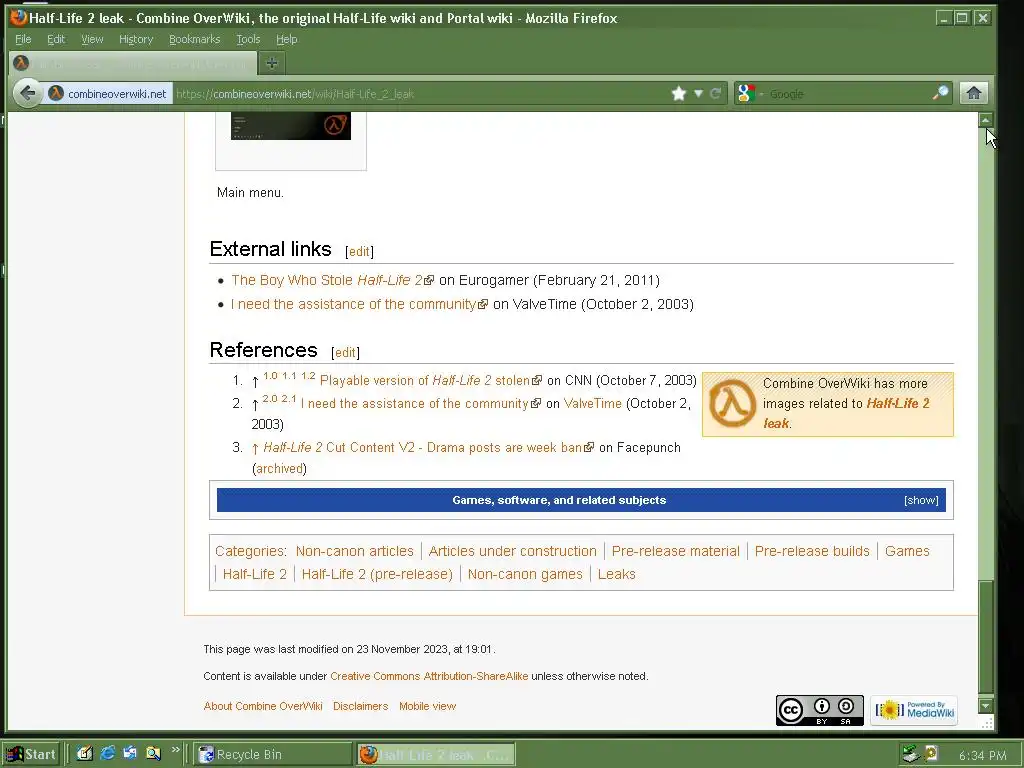
Task: Open the ValveTime link under External links
Action: (359, 304)
